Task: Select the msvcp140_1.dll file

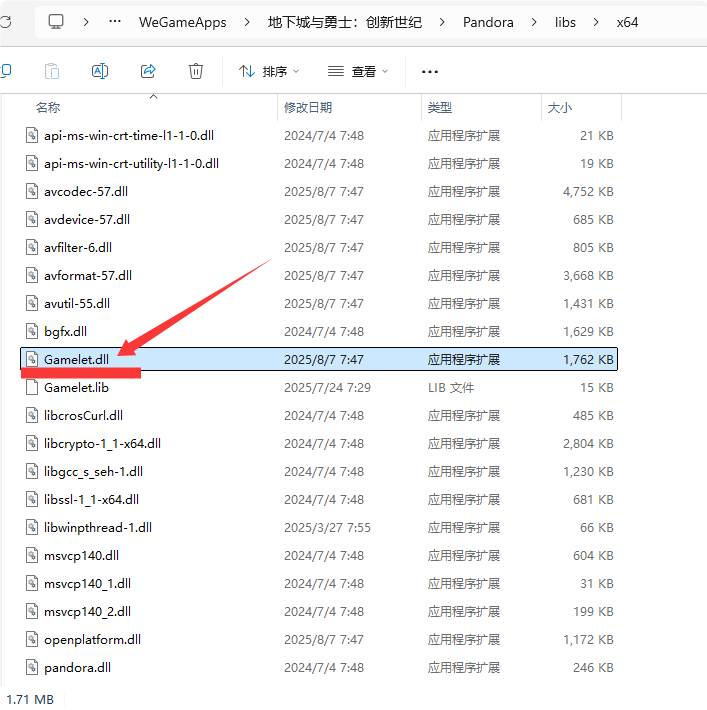Action: coord(87,584)
